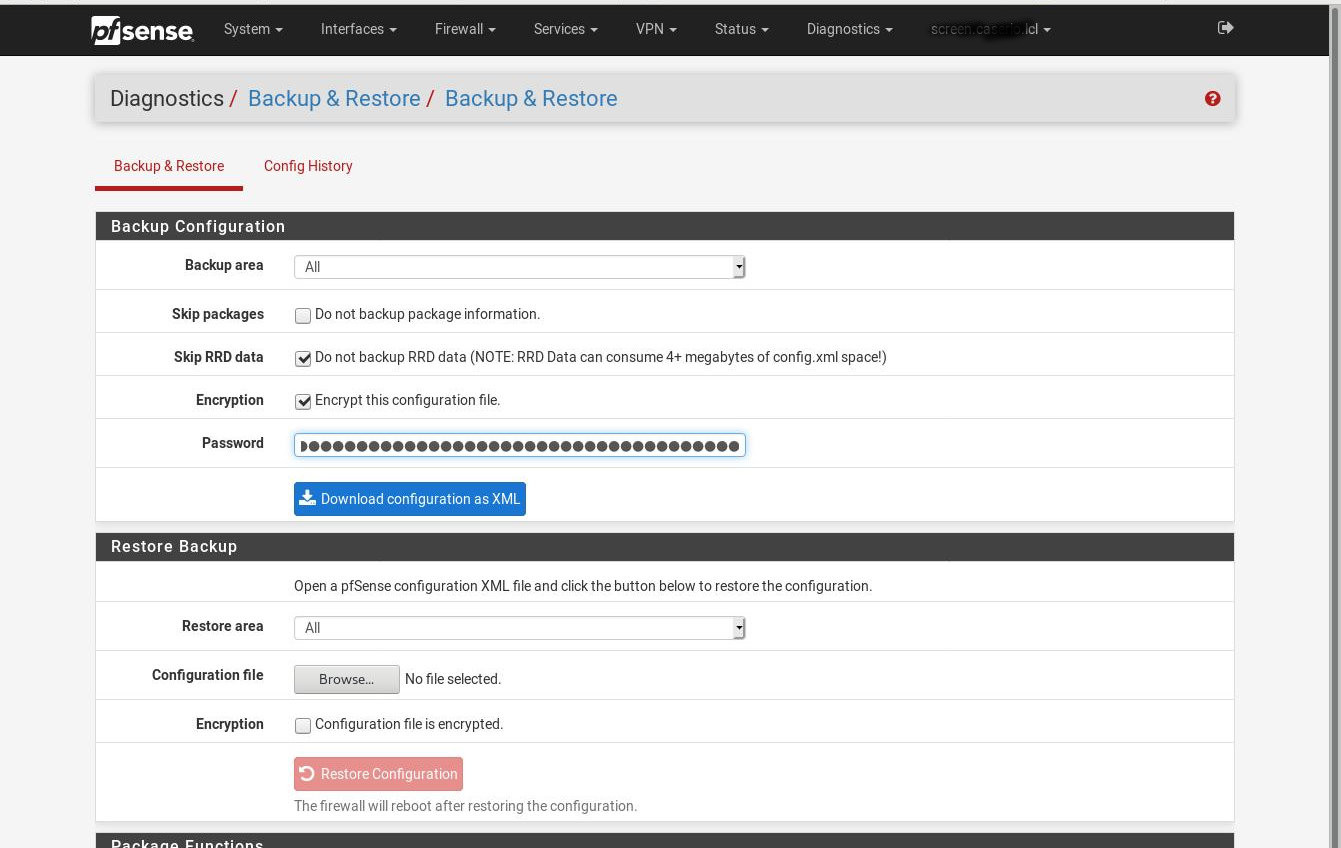Screen dimensions: 1341x848
Task: Click the pfSense logo
Action: (142, 30)
